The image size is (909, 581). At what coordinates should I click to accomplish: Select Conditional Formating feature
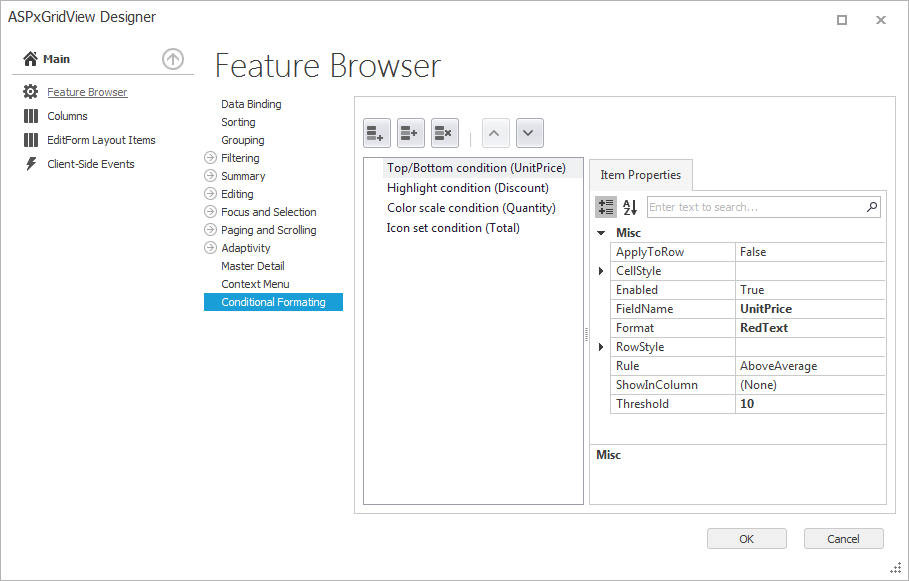point(273,302)
